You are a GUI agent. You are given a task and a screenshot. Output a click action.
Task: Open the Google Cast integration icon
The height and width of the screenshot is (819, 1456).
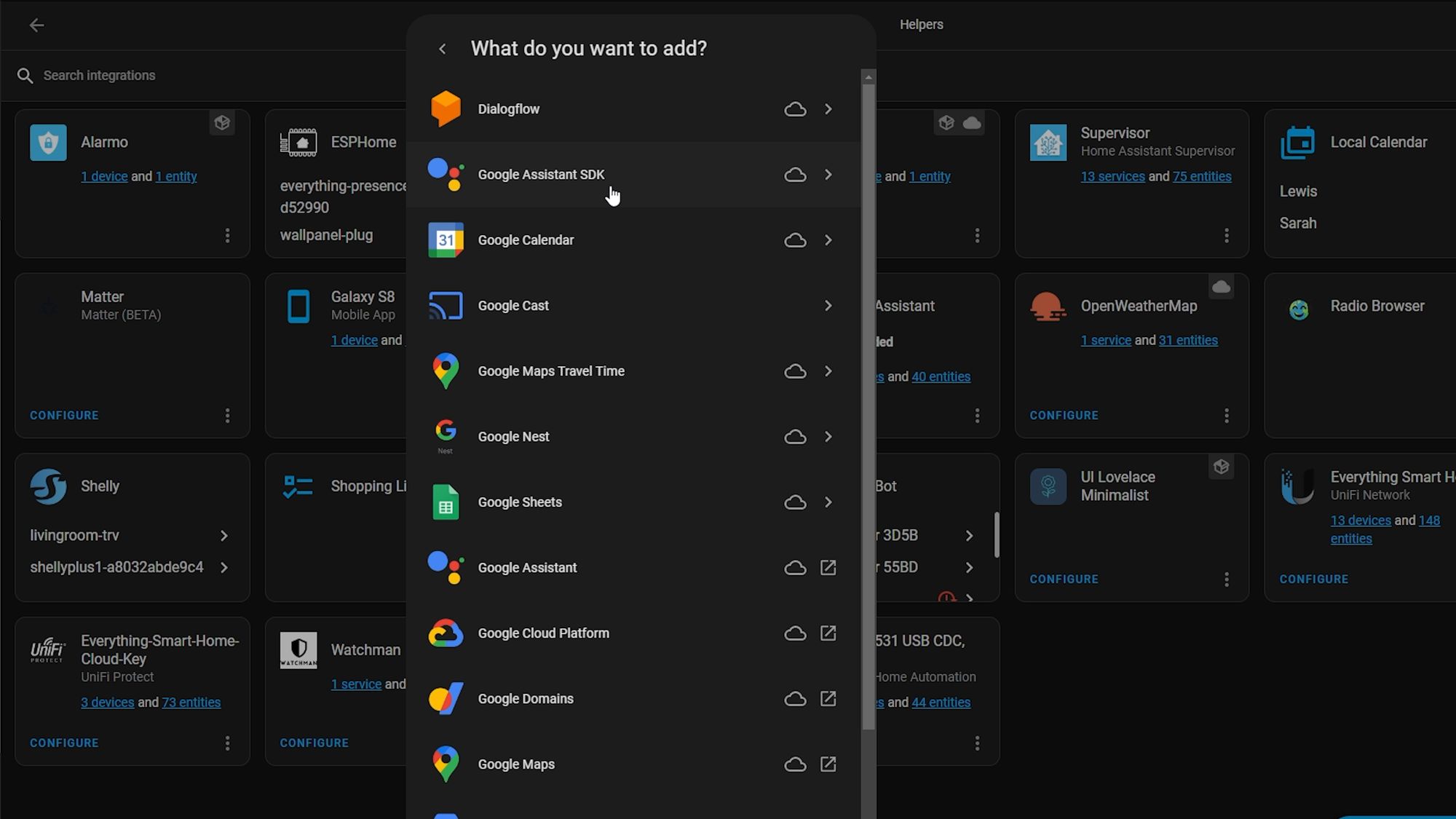tap(445, 305)
